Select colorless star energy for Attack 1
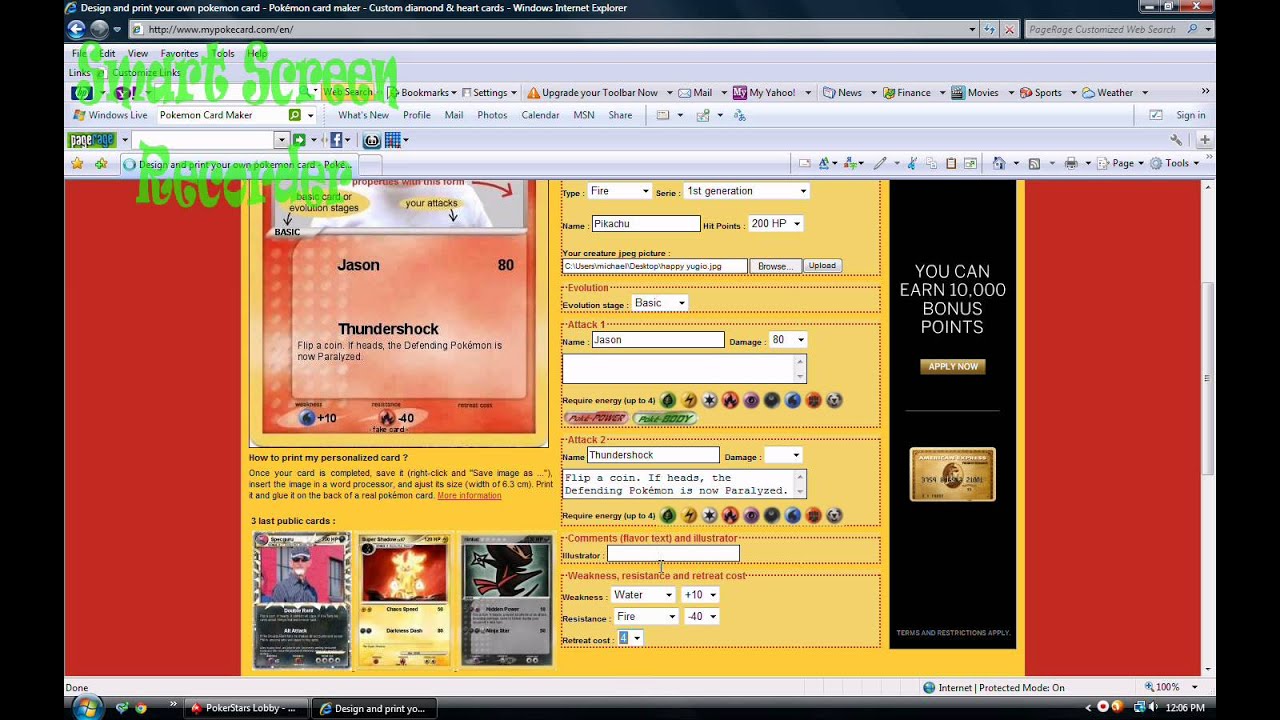Screen dimensions: 1280x720 710,400
